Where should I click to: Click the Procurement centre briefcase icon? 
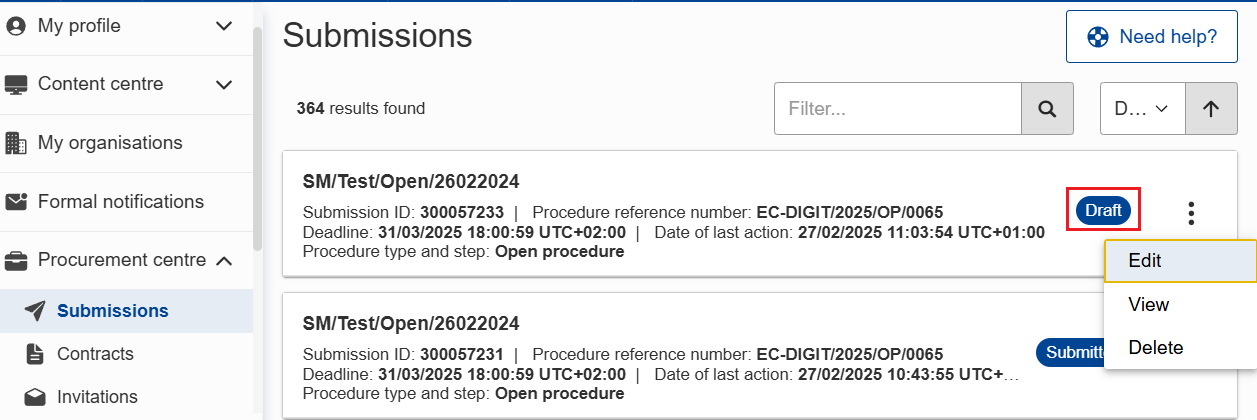coord(16,261)
